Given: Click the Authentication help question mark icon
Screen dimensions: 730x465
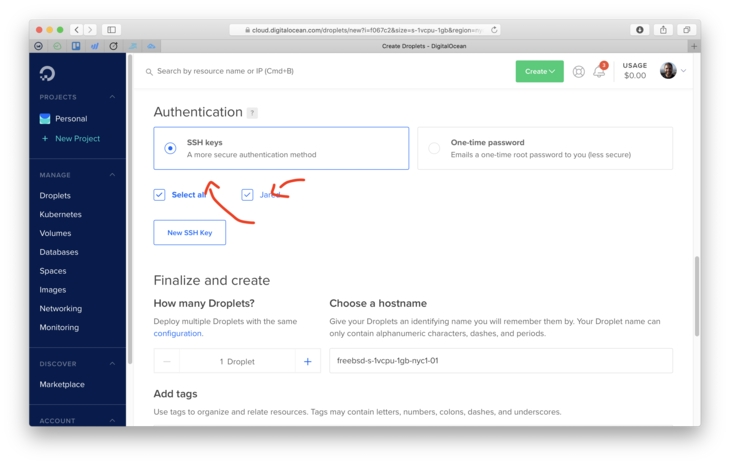Looking at the screenshot, I should [252, 113].
